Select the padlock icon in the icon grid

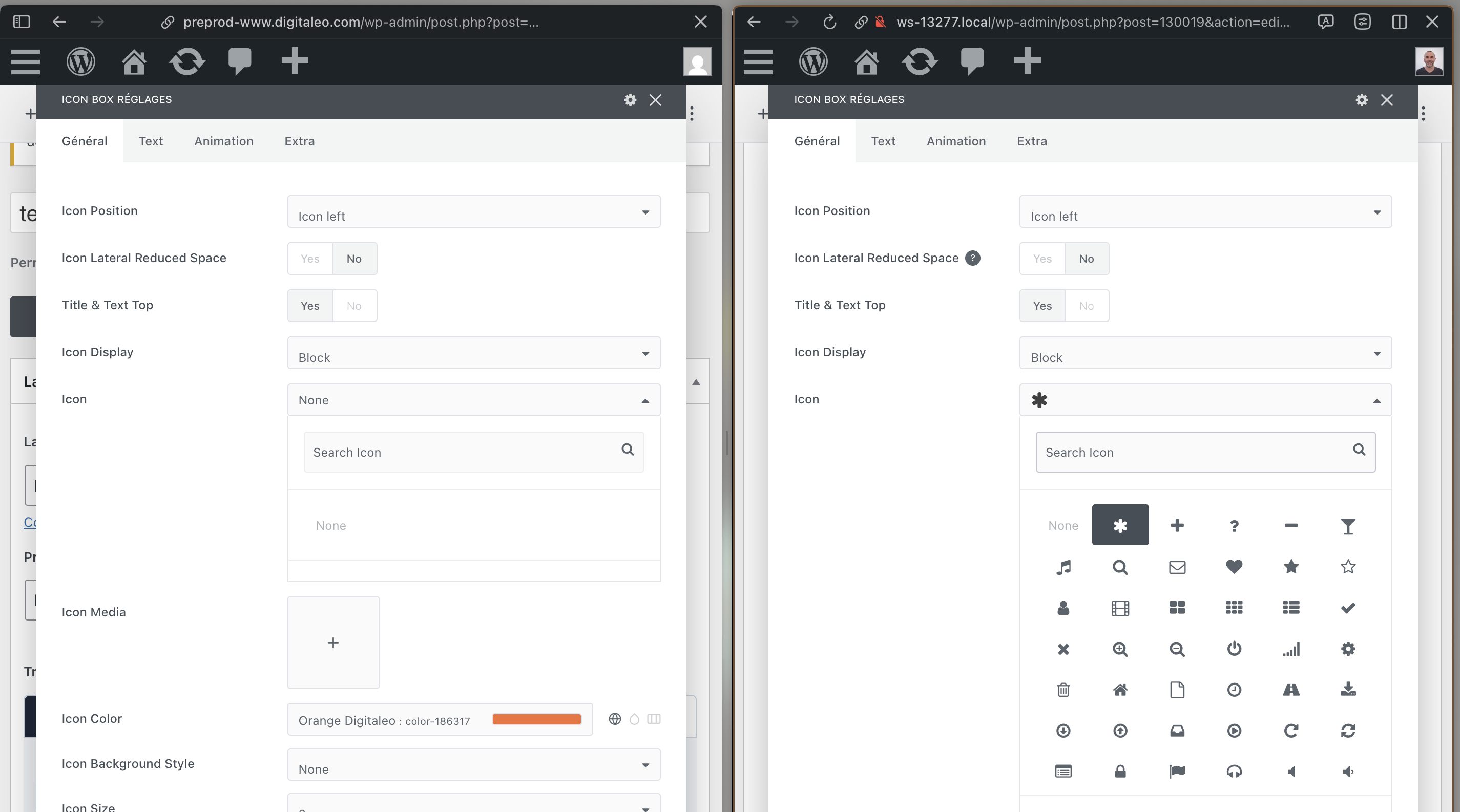click(x=1120, y=771)
